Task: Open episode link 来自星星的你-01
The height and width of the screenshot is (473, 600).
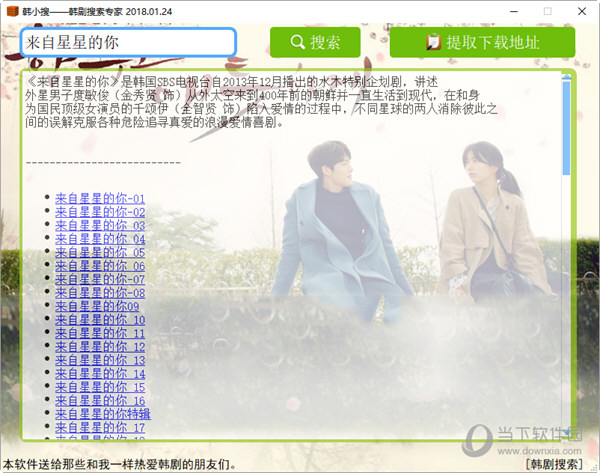Action: [x=100, y=199]
